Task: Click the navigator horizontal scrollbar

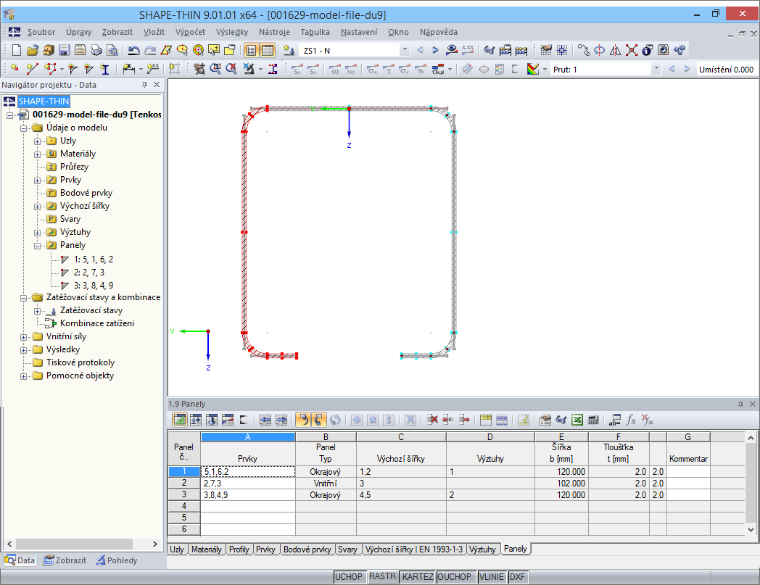Action: pos(75,544)
